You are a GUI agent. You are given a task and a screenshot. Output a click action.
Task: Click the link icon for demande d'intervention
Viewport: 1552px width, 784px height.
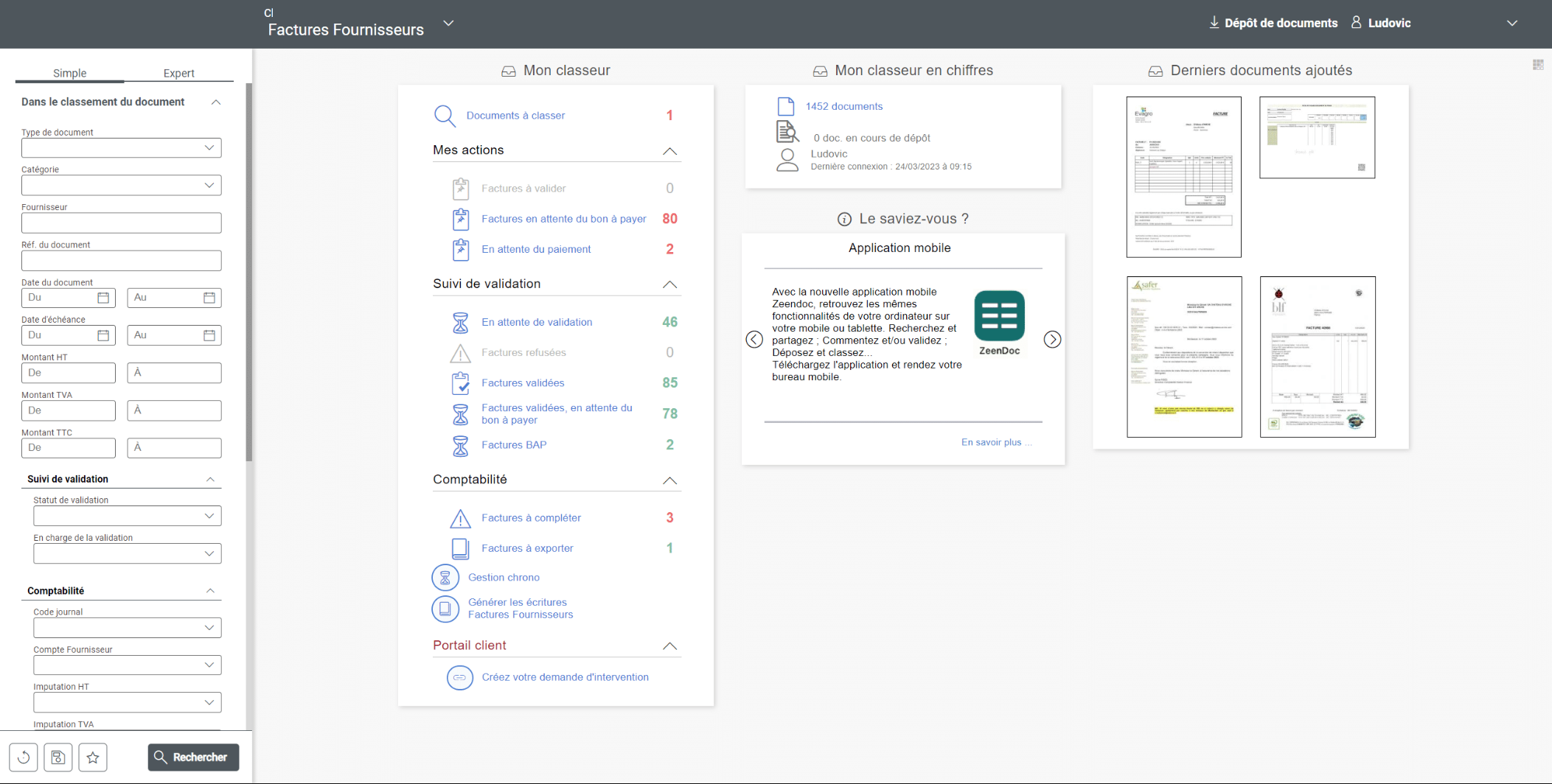tap(460, 677)
